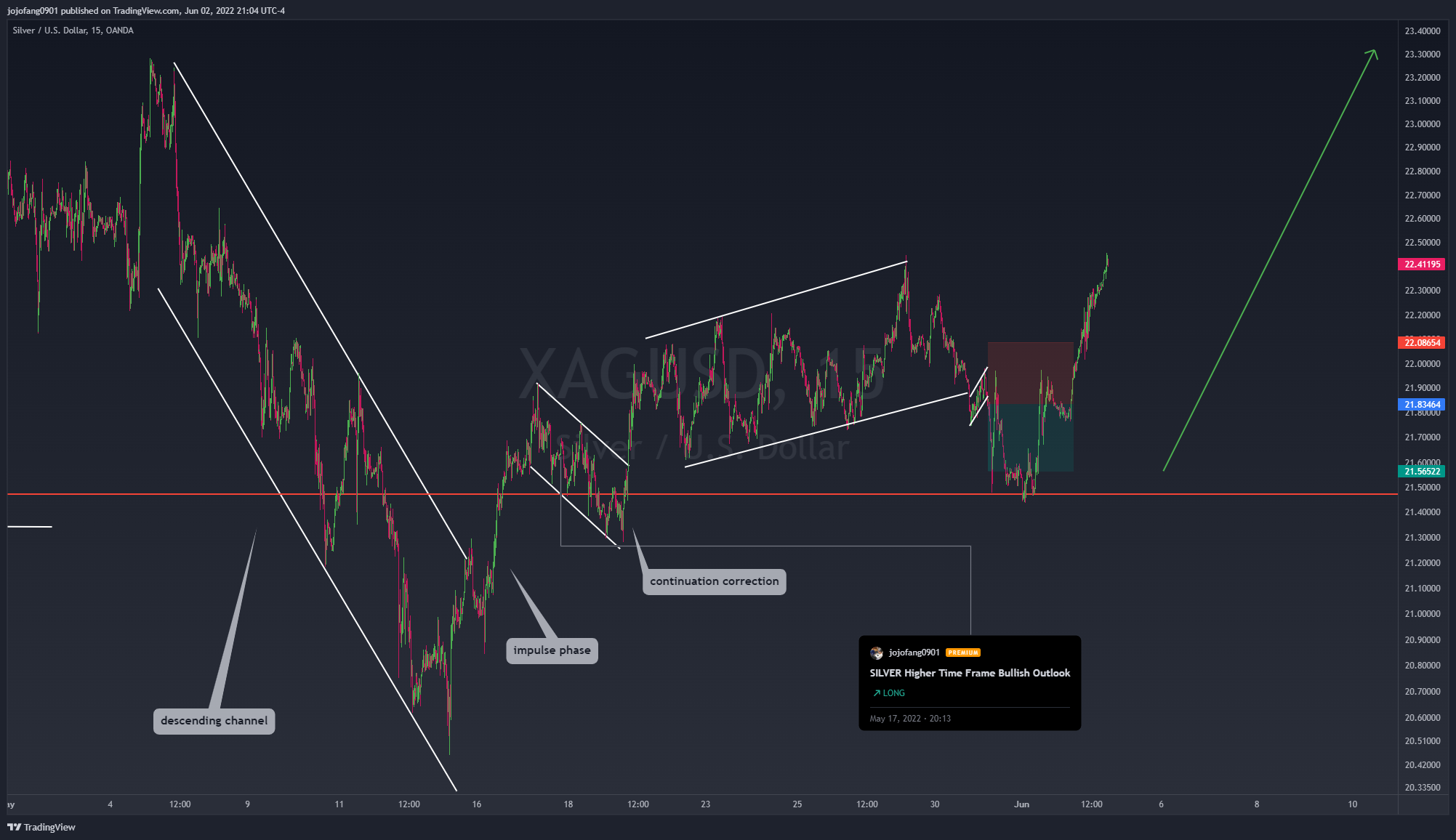Click the published-on-TradingView header text
The image size is (1456, 840).
click(146, 11)
